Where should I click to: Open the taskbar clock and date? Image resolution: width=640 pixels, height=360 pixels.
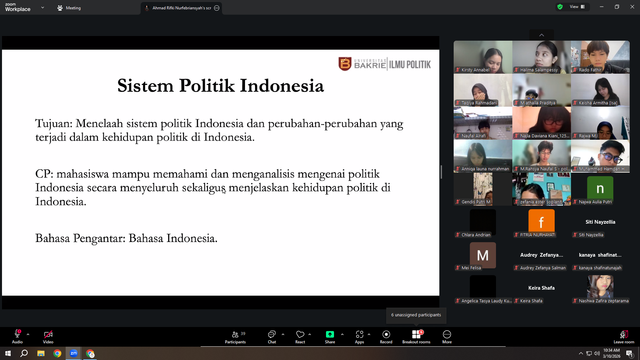pyautogui.click(x=611, y=353)
